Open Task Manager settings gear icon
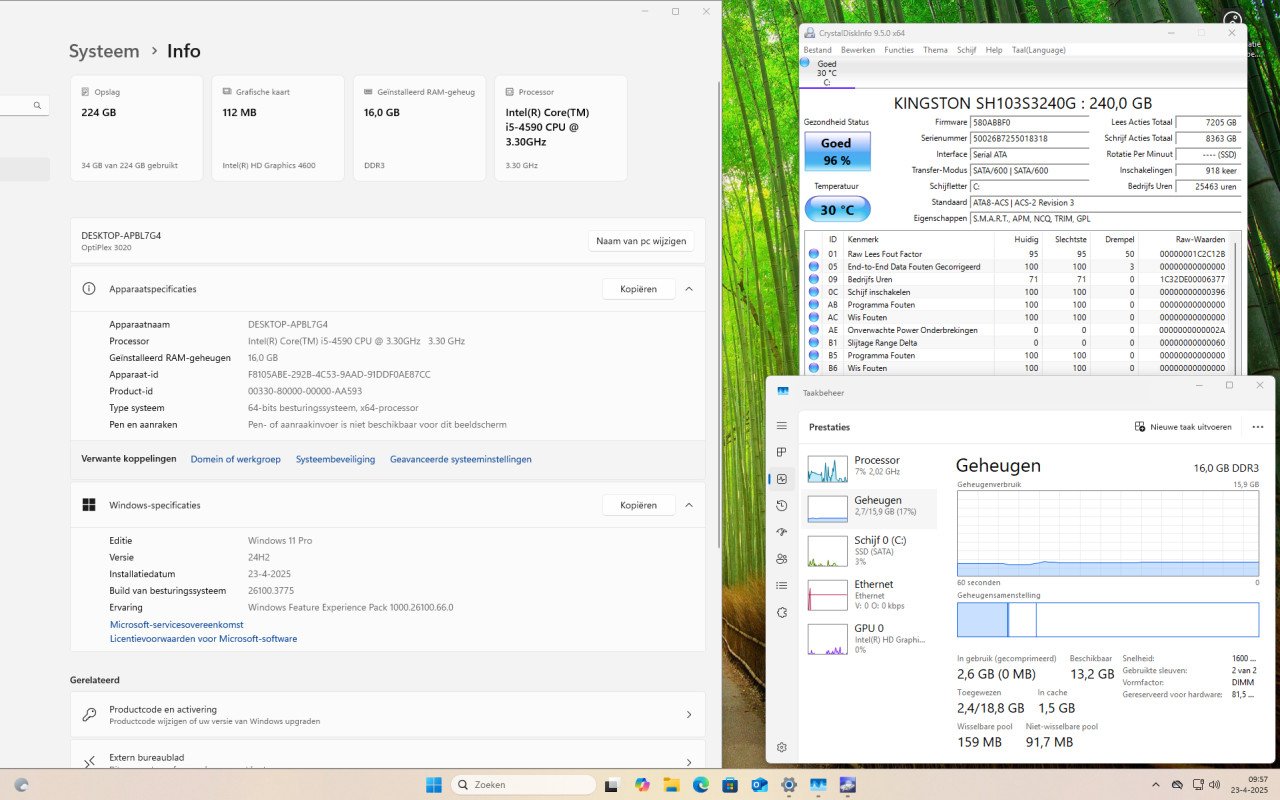 coord(782,747)
